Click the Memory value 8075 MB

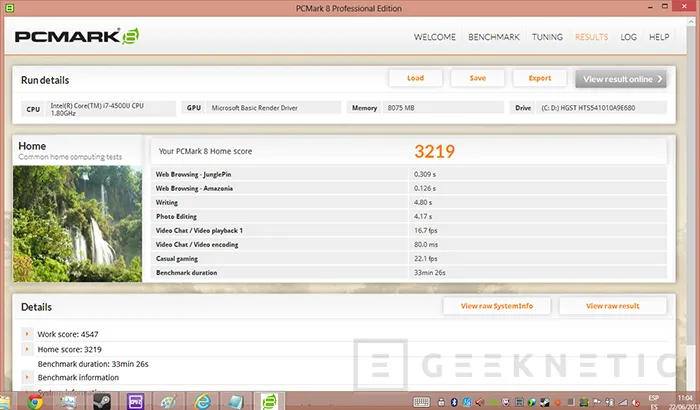(x=443, y=108)
